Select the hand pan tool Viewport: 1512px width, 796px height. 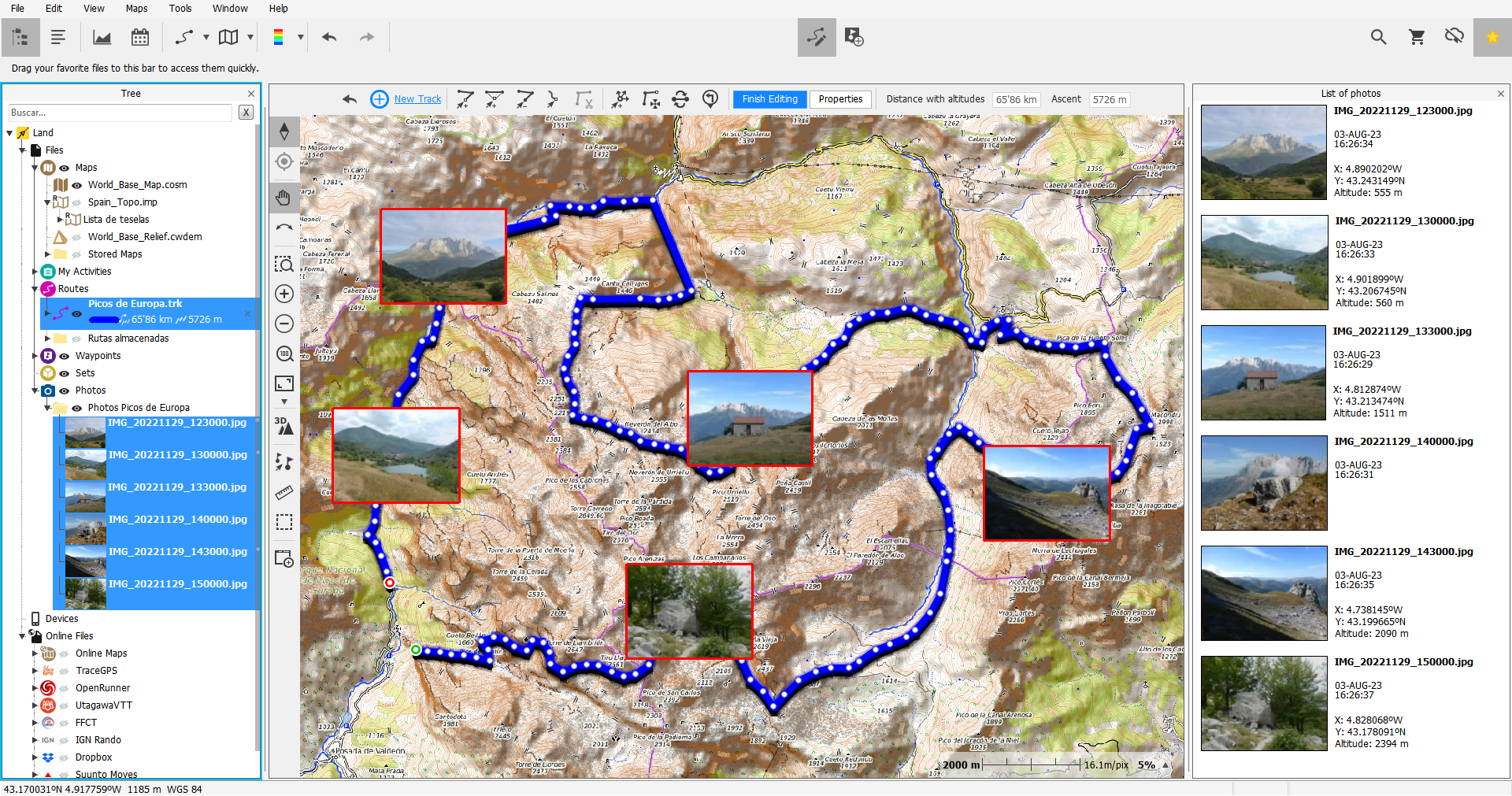click(284, 198)
